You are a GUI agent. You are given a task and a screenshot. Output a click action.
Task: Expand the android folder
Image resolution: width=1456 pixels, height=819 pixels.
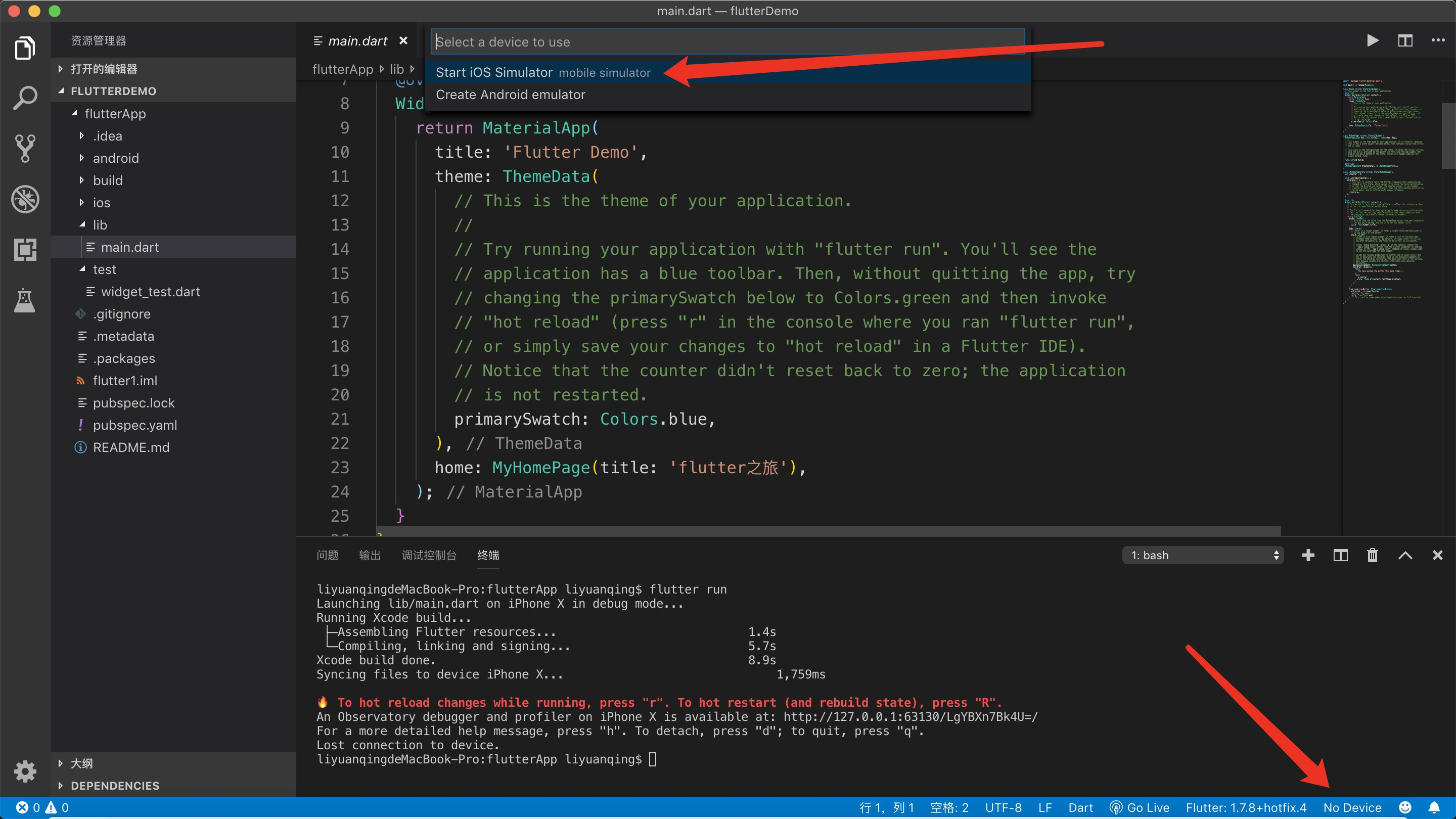tap(115, 158)
